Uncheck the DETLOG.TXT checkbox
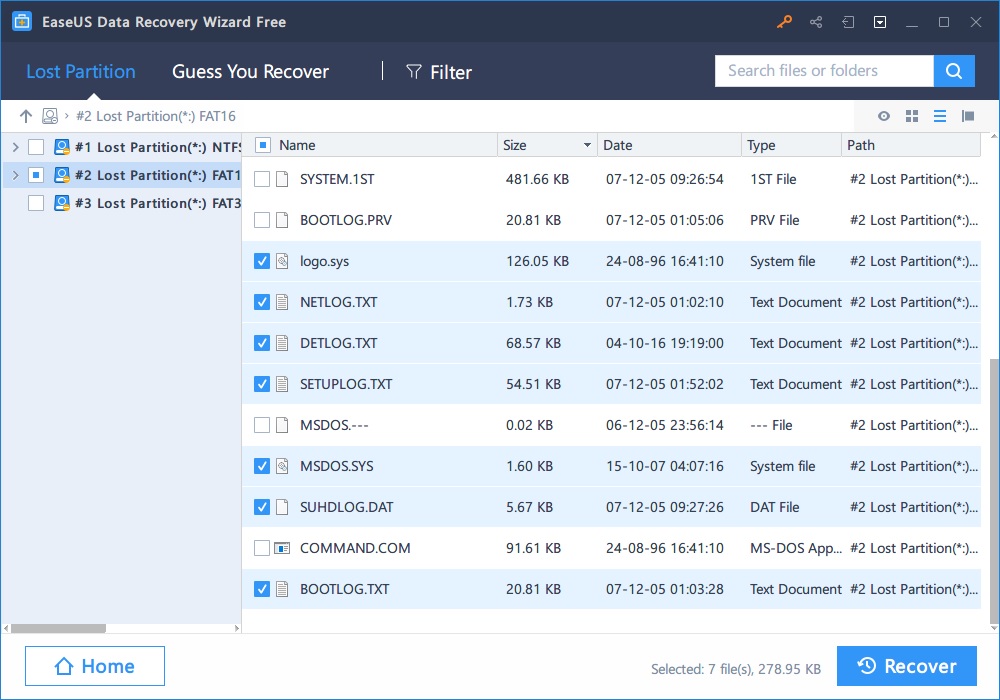This screenshot has width=1000, height=700. (261, 343)
